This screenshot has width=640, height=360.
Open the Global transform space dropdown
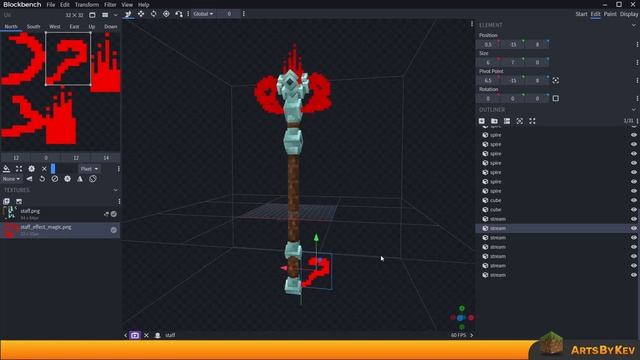pyautogui.click(x=203, y=14)
